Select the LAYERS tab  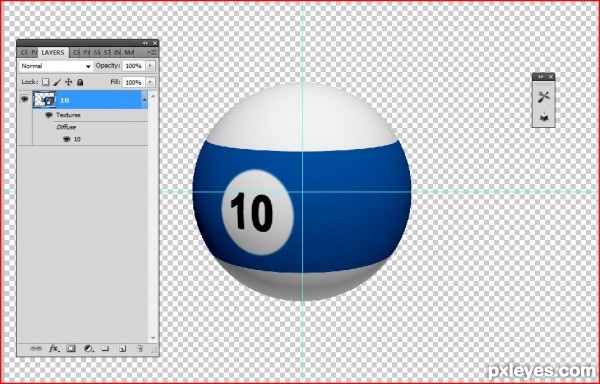click(53, 52)
